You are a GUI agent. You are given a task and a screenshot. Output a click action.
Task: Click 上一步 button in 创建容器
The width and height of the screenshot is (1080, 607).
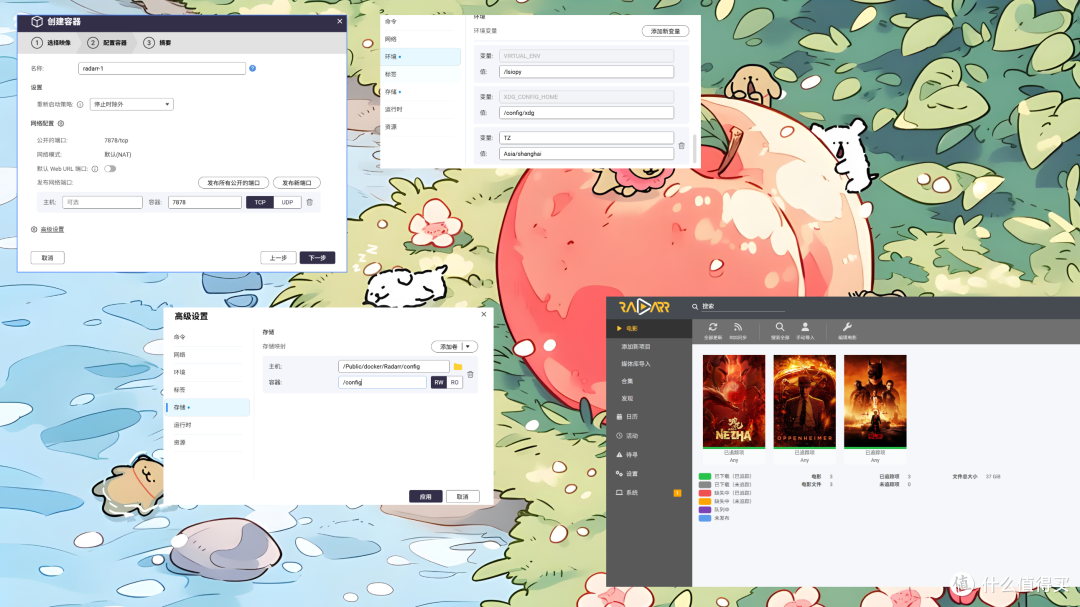point(278,258)
